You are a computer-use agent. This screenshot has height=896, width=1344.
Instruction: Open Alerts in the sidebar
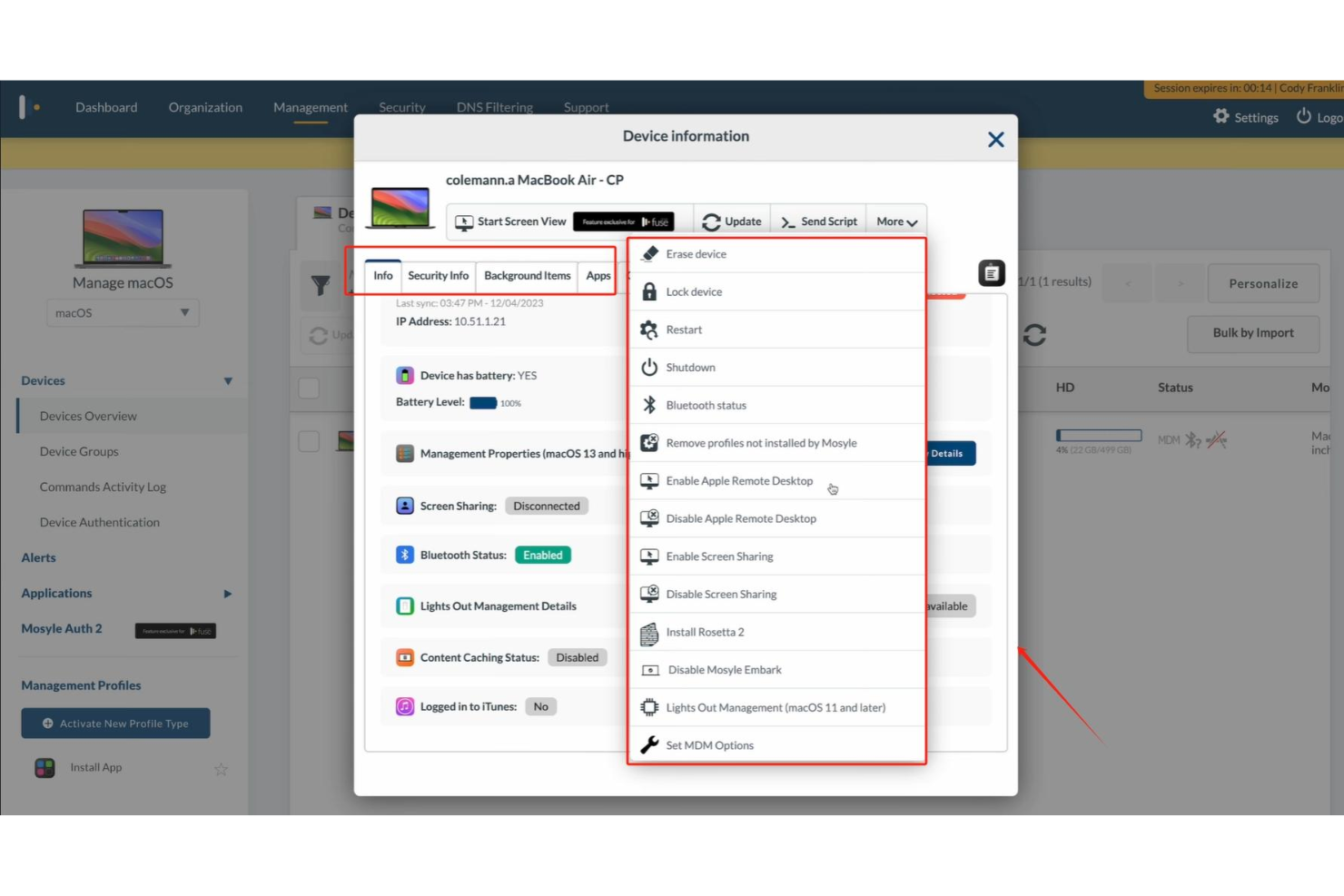coord(38,558)
